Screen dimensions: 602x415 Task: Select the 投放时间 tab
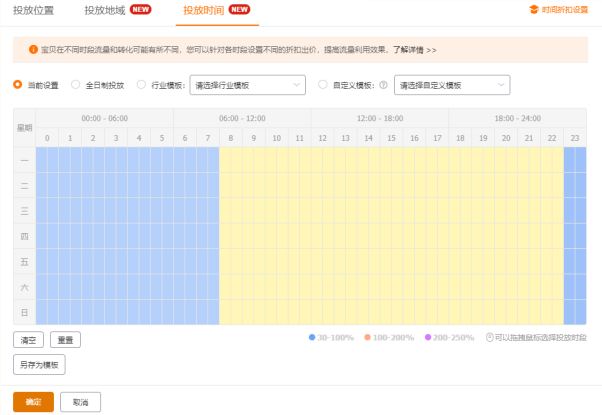click(203, 10)
